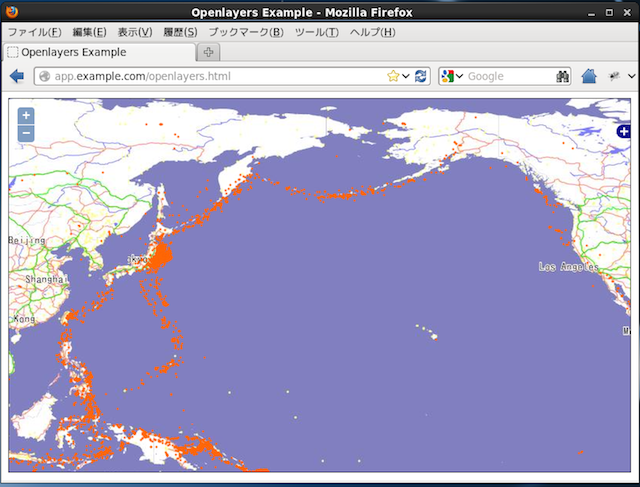The image size is (640, 487).
Task: Expand the toolbar overflow chevron at far right
Action: (x=631, y=76)
